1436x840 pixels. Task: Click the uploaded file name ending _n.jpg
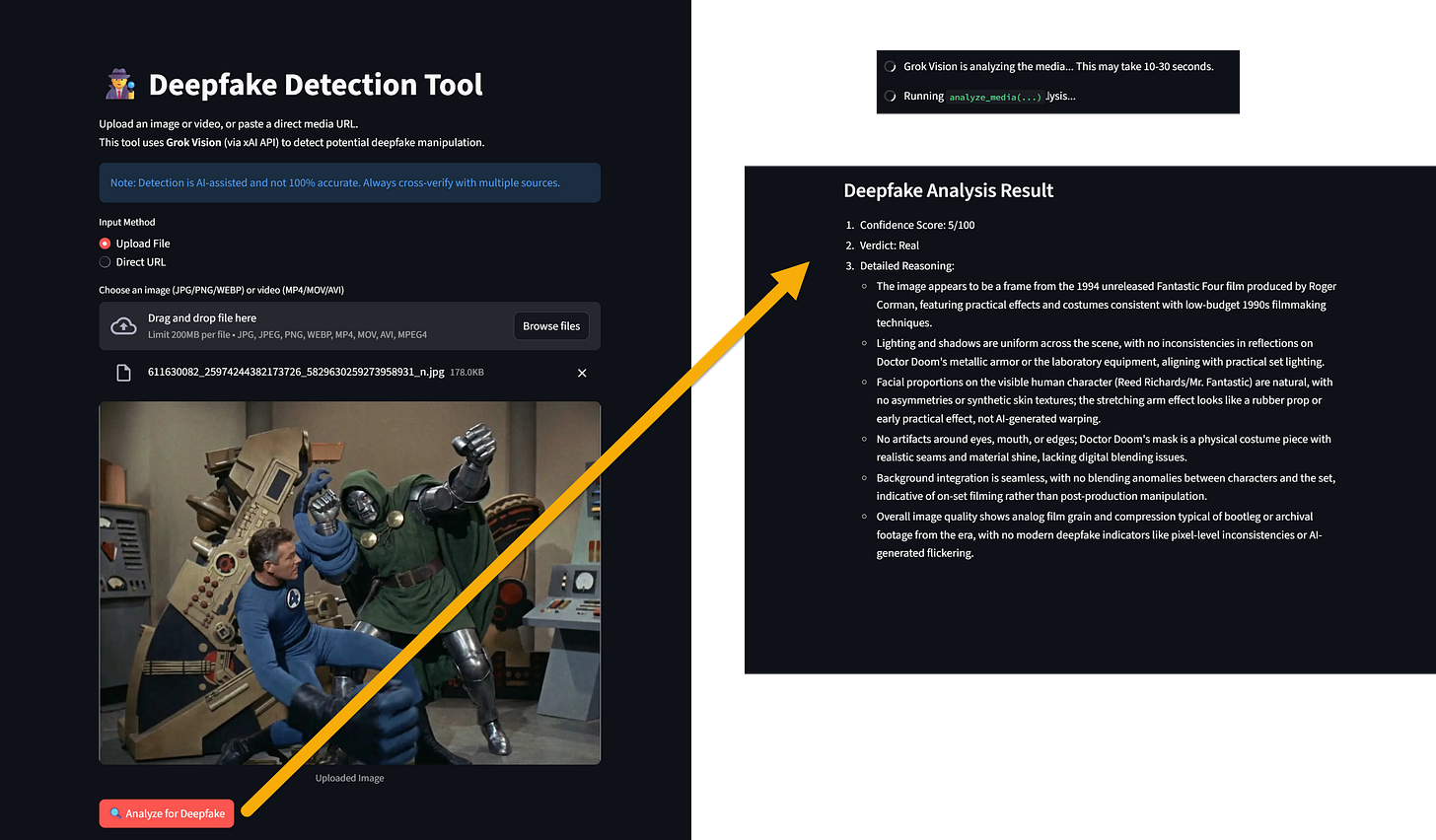pos(296,373)
